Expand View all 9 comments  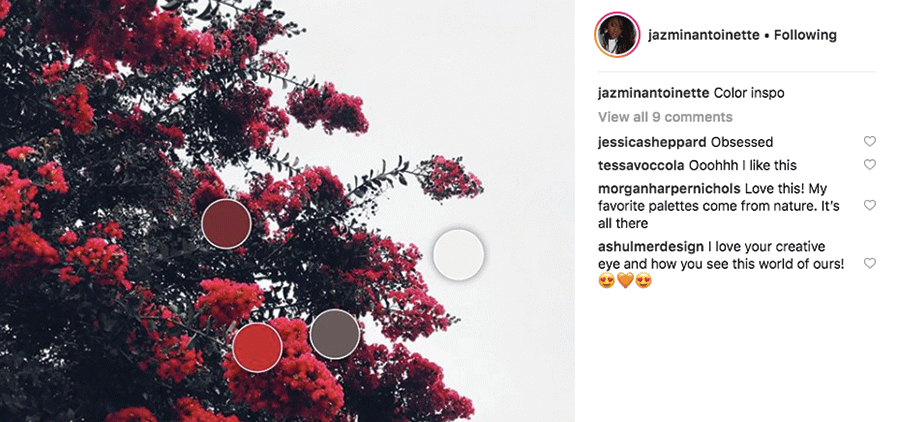point(665,117)
